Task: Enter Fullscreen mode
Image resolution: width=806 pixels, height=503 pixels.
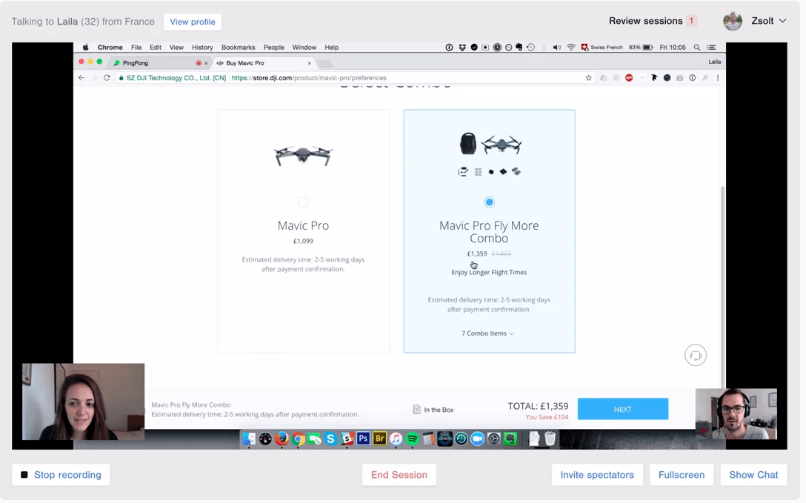Action: pos(681,475)
